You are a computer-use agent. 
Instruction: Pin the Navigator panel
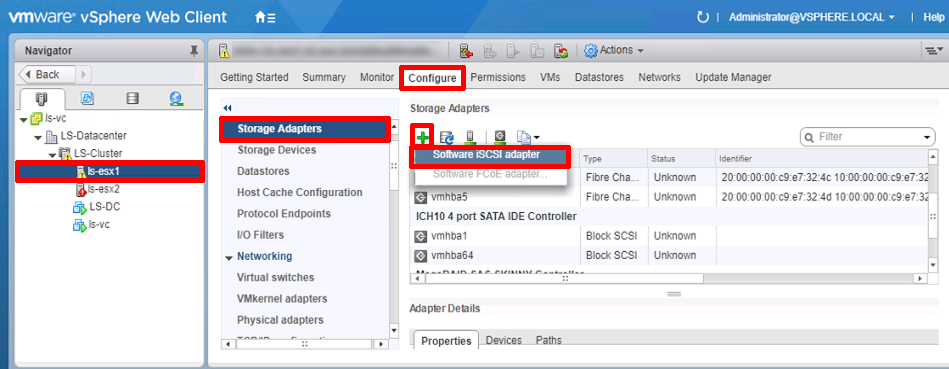tap(194, 51)
